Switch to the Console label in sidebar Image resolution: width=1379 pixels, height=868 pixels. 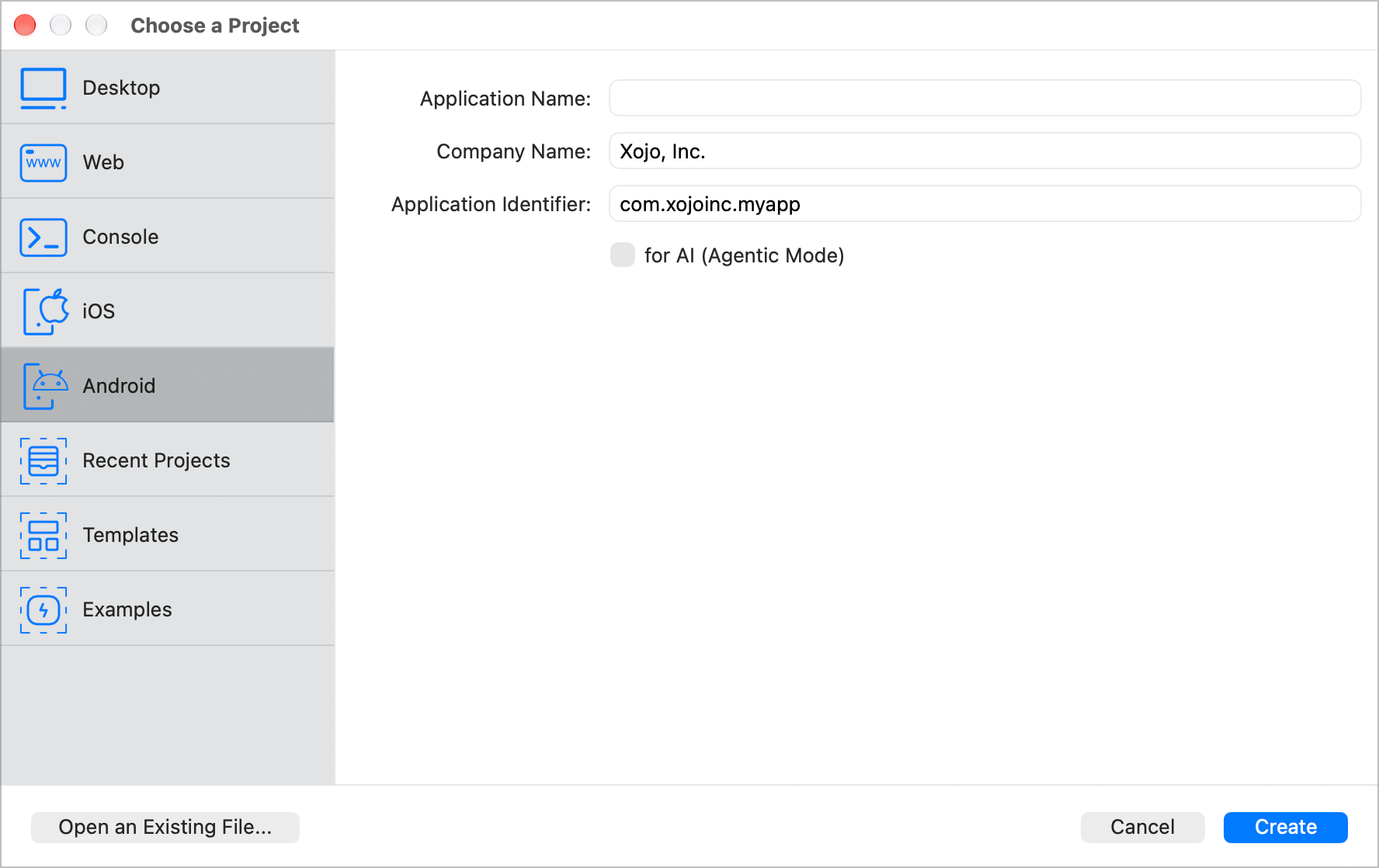(x=120, y=237)
